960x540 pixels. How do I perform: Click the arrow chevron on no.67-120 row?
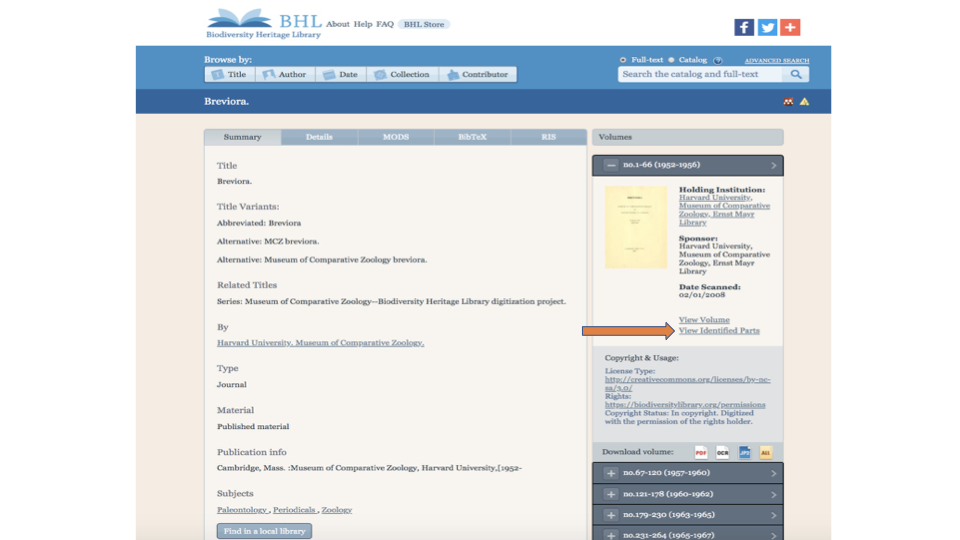pyautogui.click(x=774, y=473)
